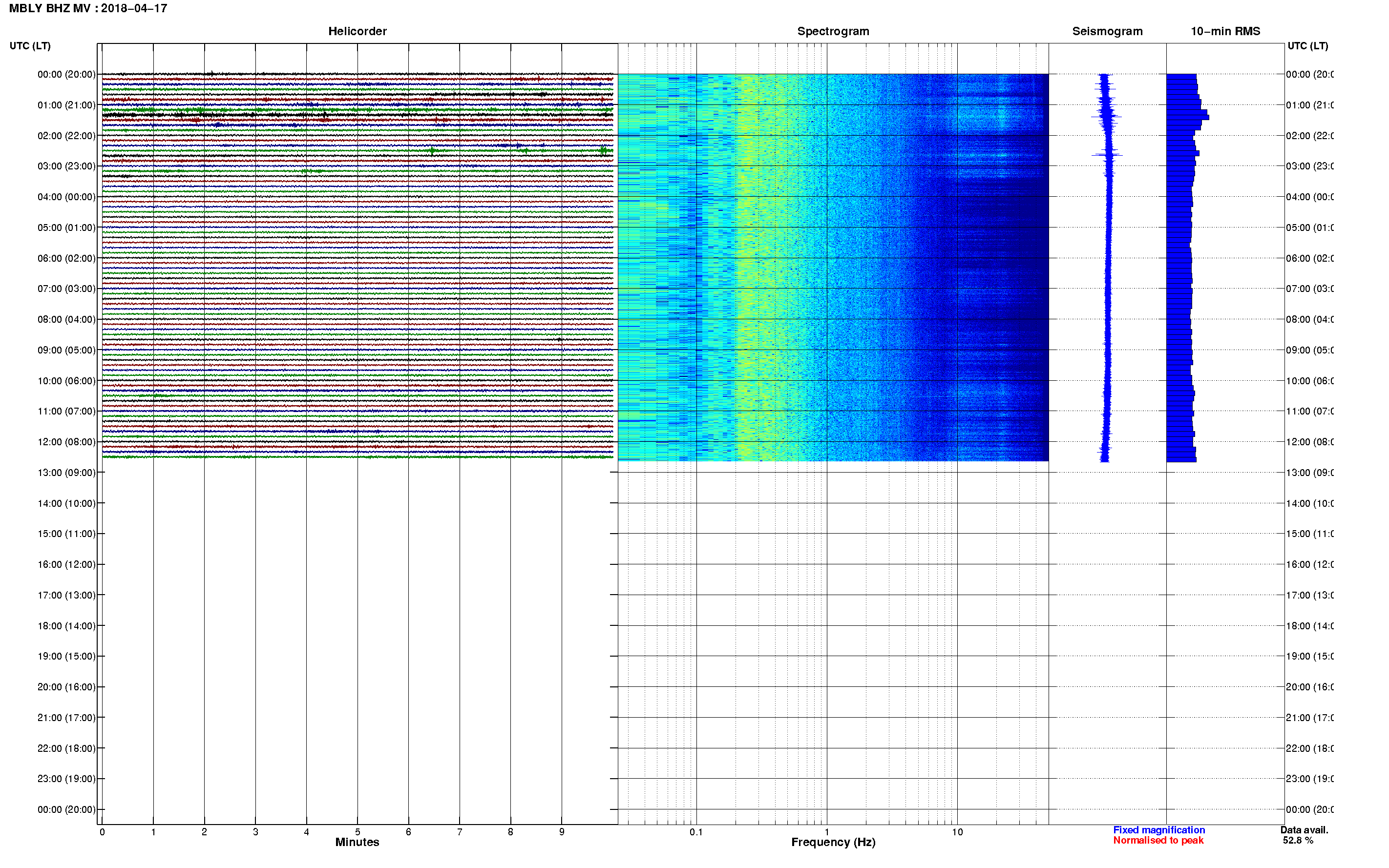The width and height of the screenshot is (1389, 868).
Task: Select tick '0' on the Minutes axis
Action: [102, 832]
